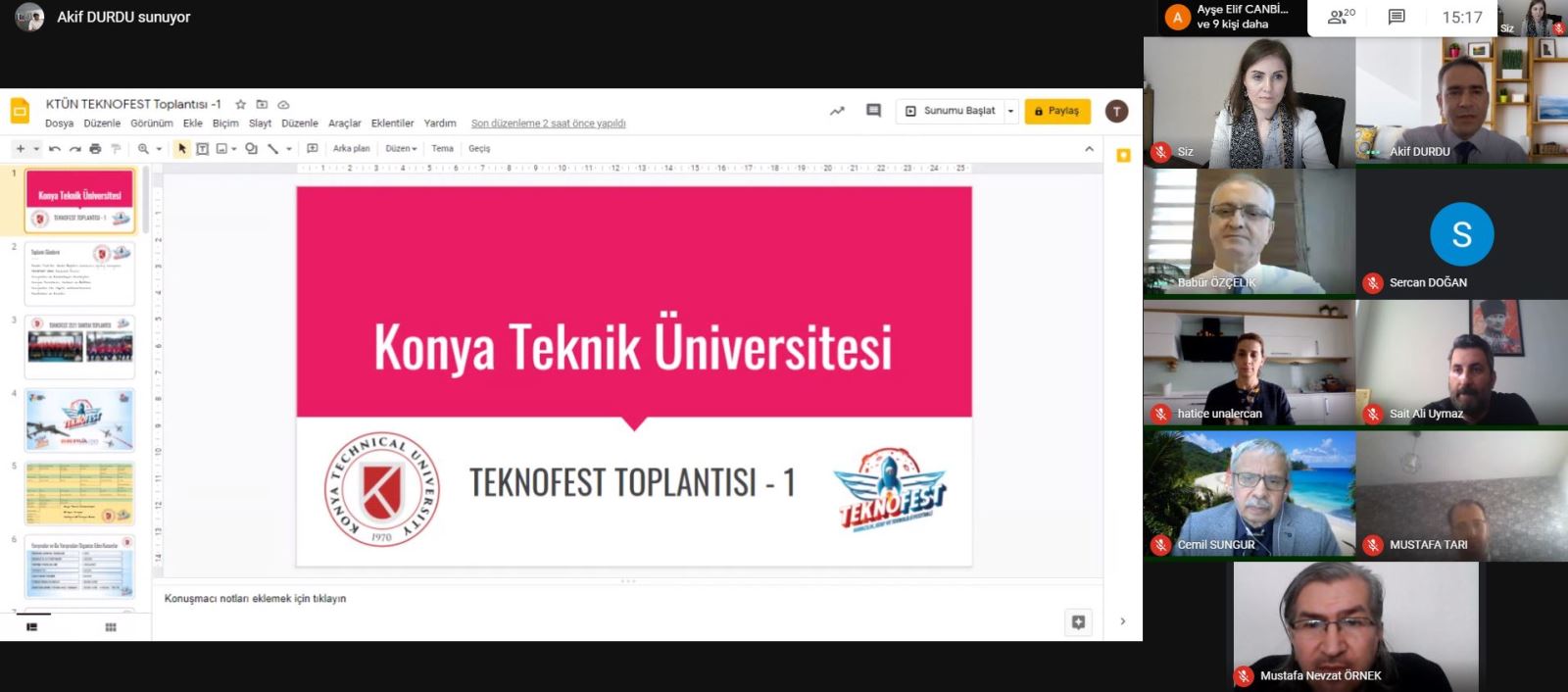Click the add comment toolbar icon
This screenshot has width=1568, height=692.
click(x=313, y=149)
